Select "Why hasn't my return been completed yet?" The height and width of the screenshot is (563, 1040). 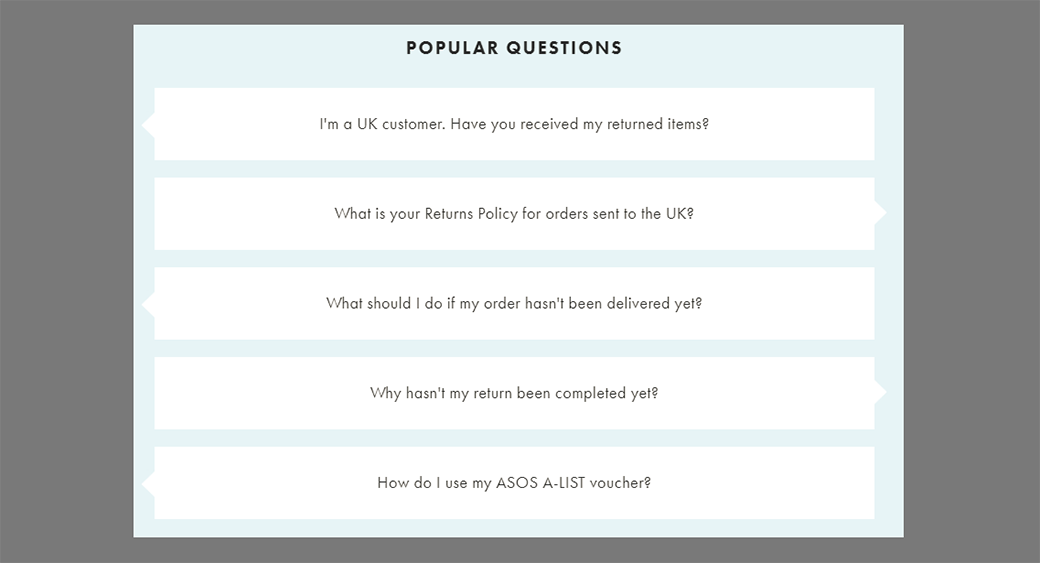[x=514, y=393]
